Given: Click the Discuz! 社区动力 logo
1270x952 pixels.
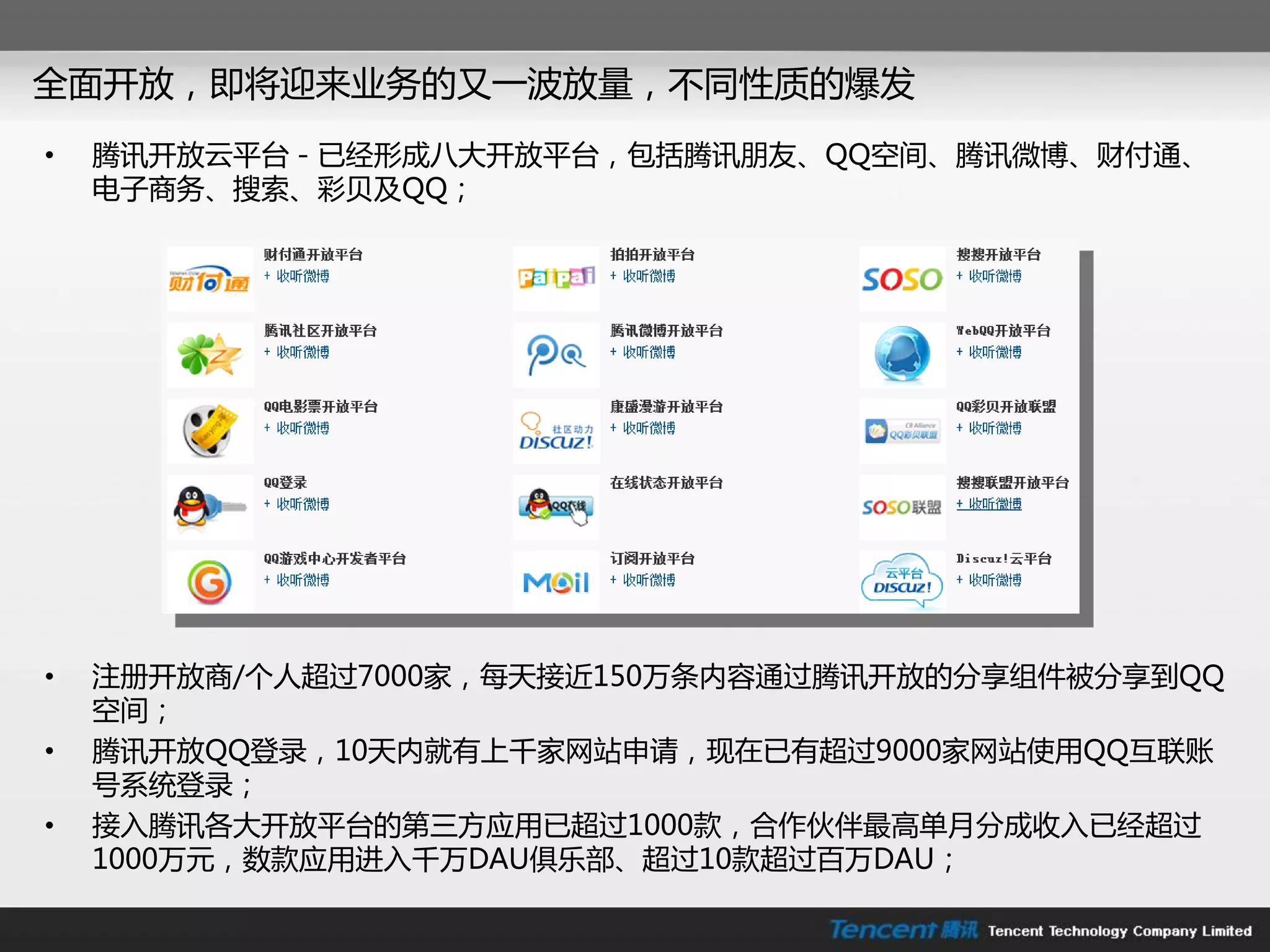Looking at the screenshot, I should (x=556, y=431).
